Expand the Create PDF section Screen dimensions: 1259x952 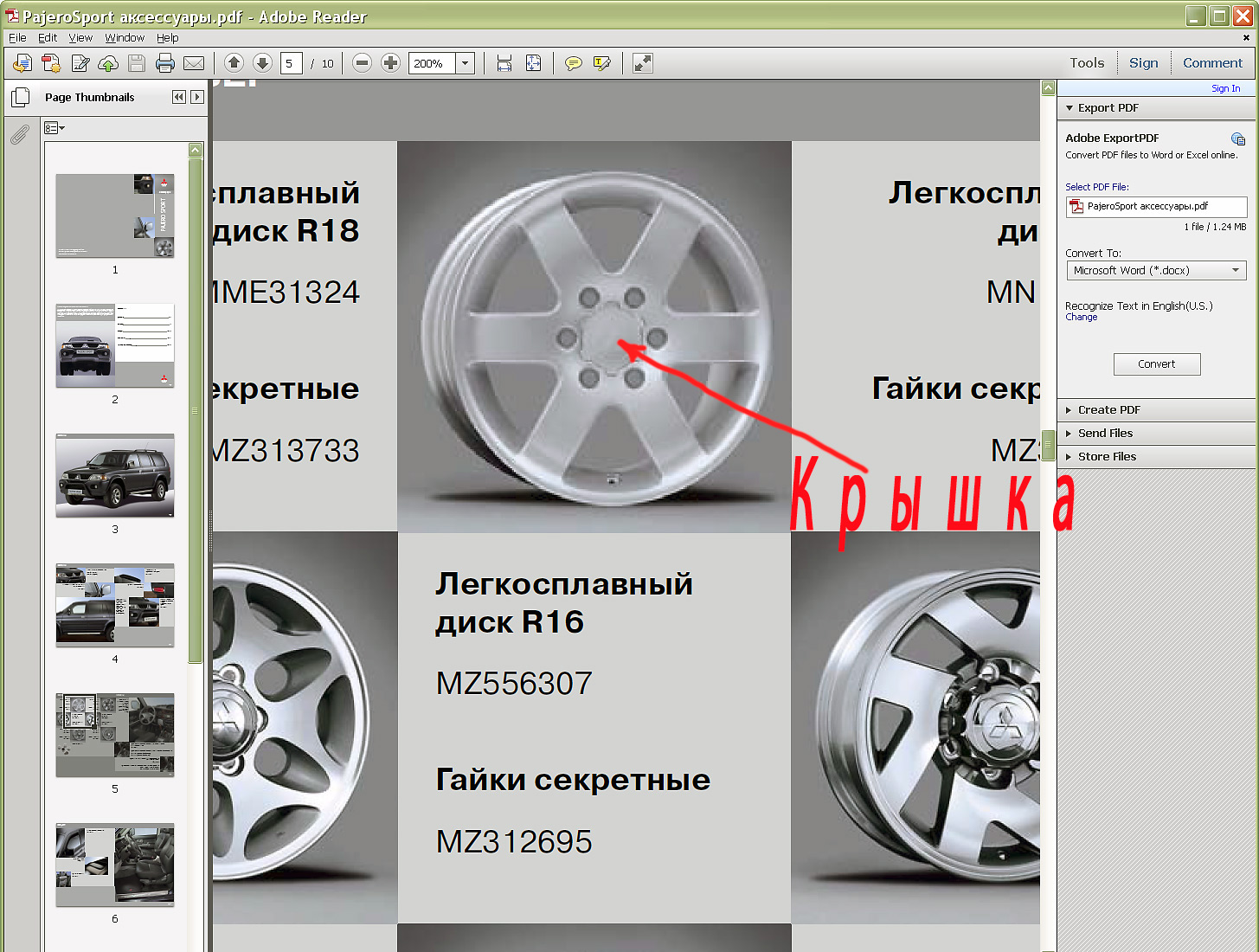pos(1108,410)
